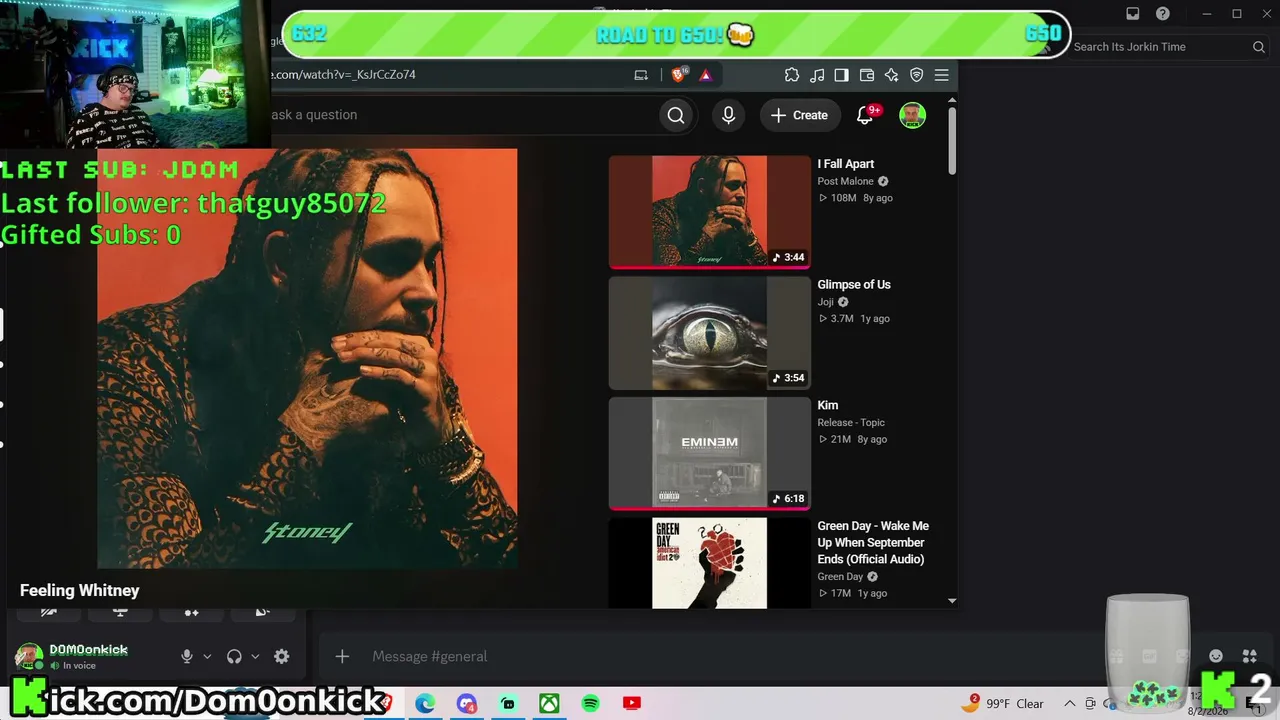Click the Brave Rewards triangle icon
Image resolution: width=1280 pixels, height=720 pixels.
click(x=705, y=75)
